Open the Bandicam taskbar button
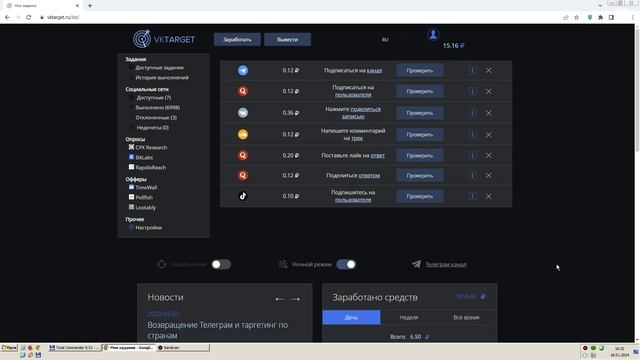 coord(183,347)
